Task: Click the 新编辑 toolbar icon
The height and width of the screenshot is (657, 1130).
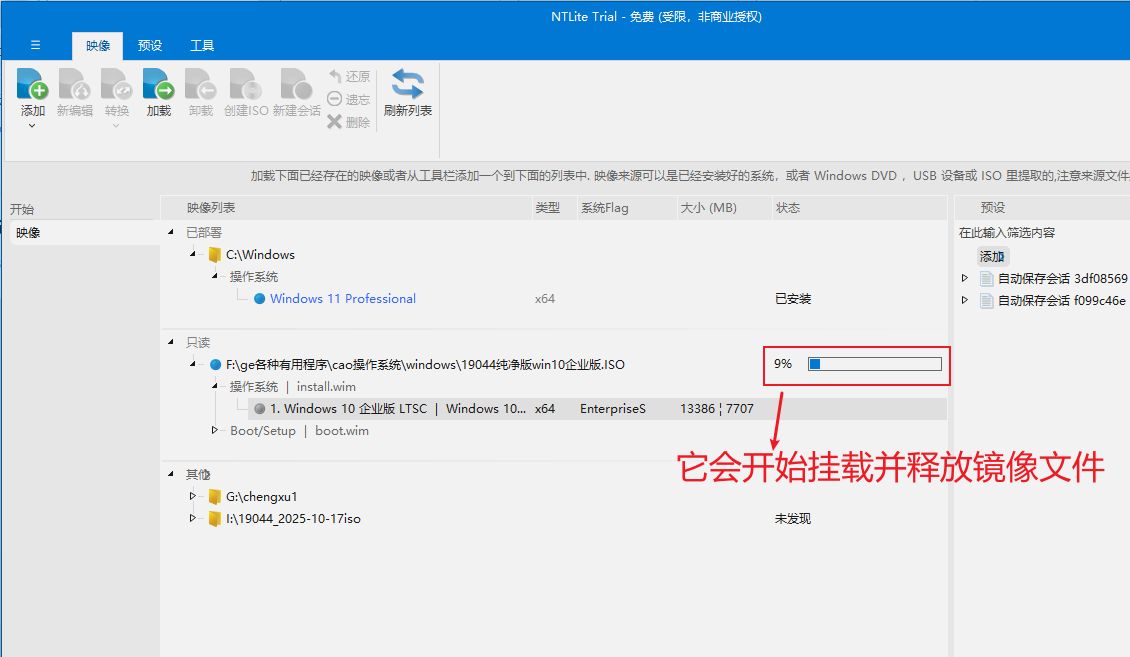Action: point(74,85)
